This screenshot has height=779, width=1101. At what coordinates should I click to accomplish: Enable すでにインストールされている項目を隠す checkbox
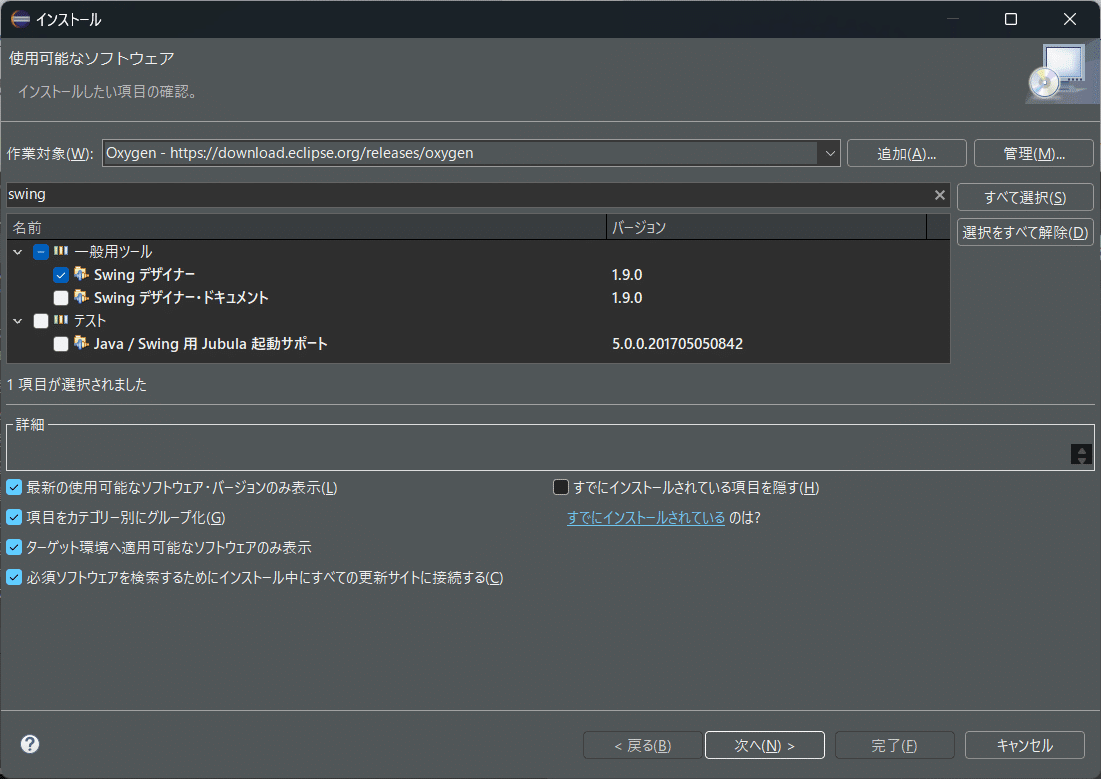(560, 487)
